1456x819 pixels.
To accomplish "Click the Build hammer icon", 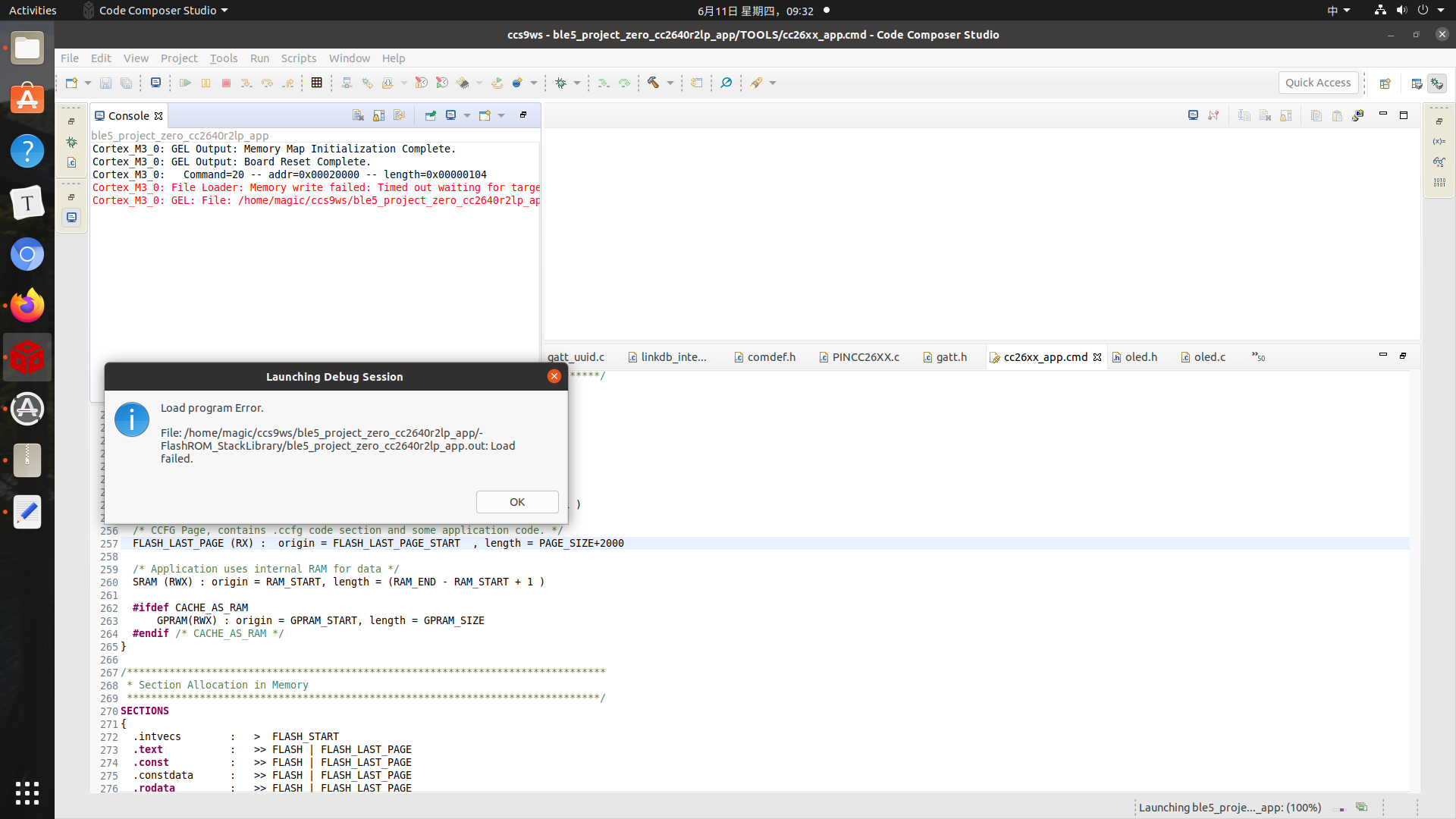I will [x=653, y=83].
